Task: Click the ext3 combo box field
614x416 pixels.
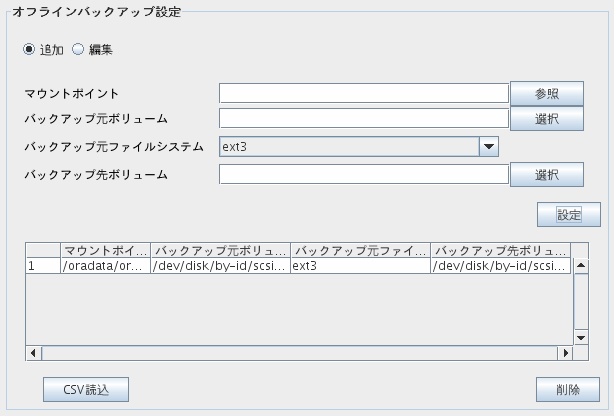Action: tap(349, 147)
